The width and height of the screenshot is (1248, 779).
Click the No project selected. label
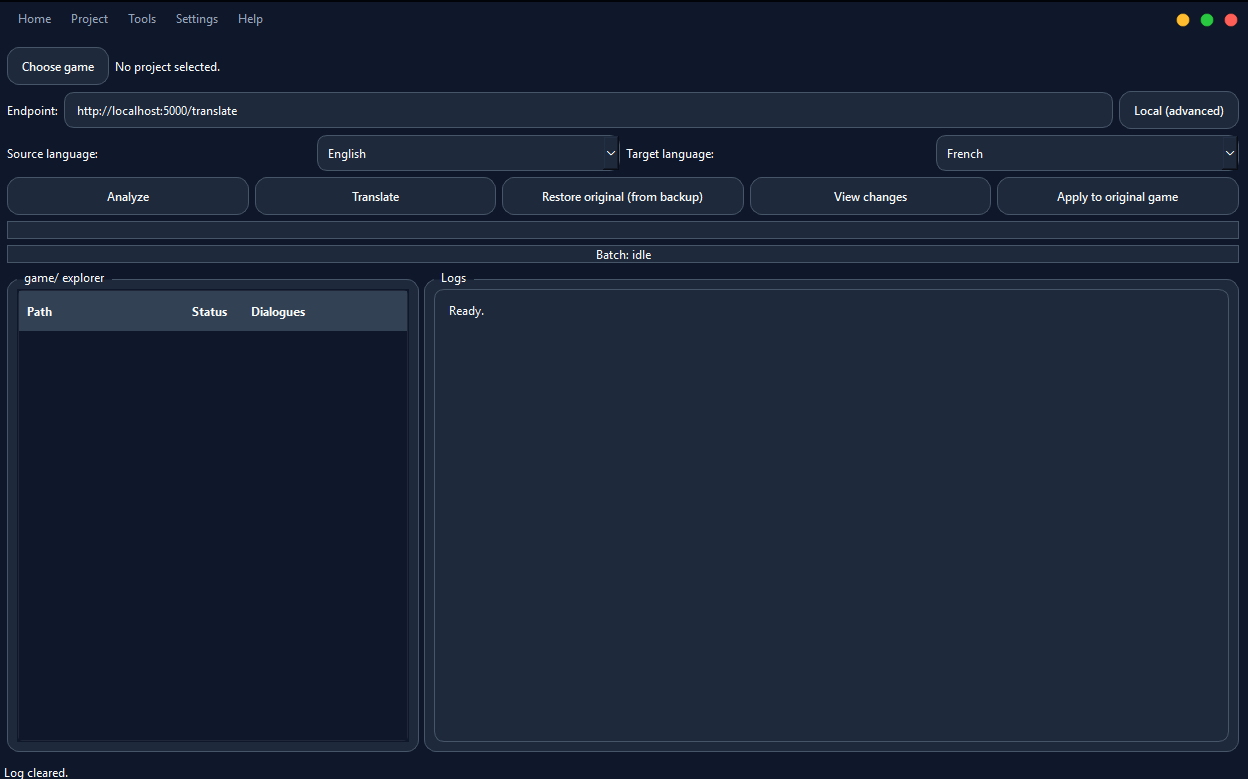tap(167, 67)
